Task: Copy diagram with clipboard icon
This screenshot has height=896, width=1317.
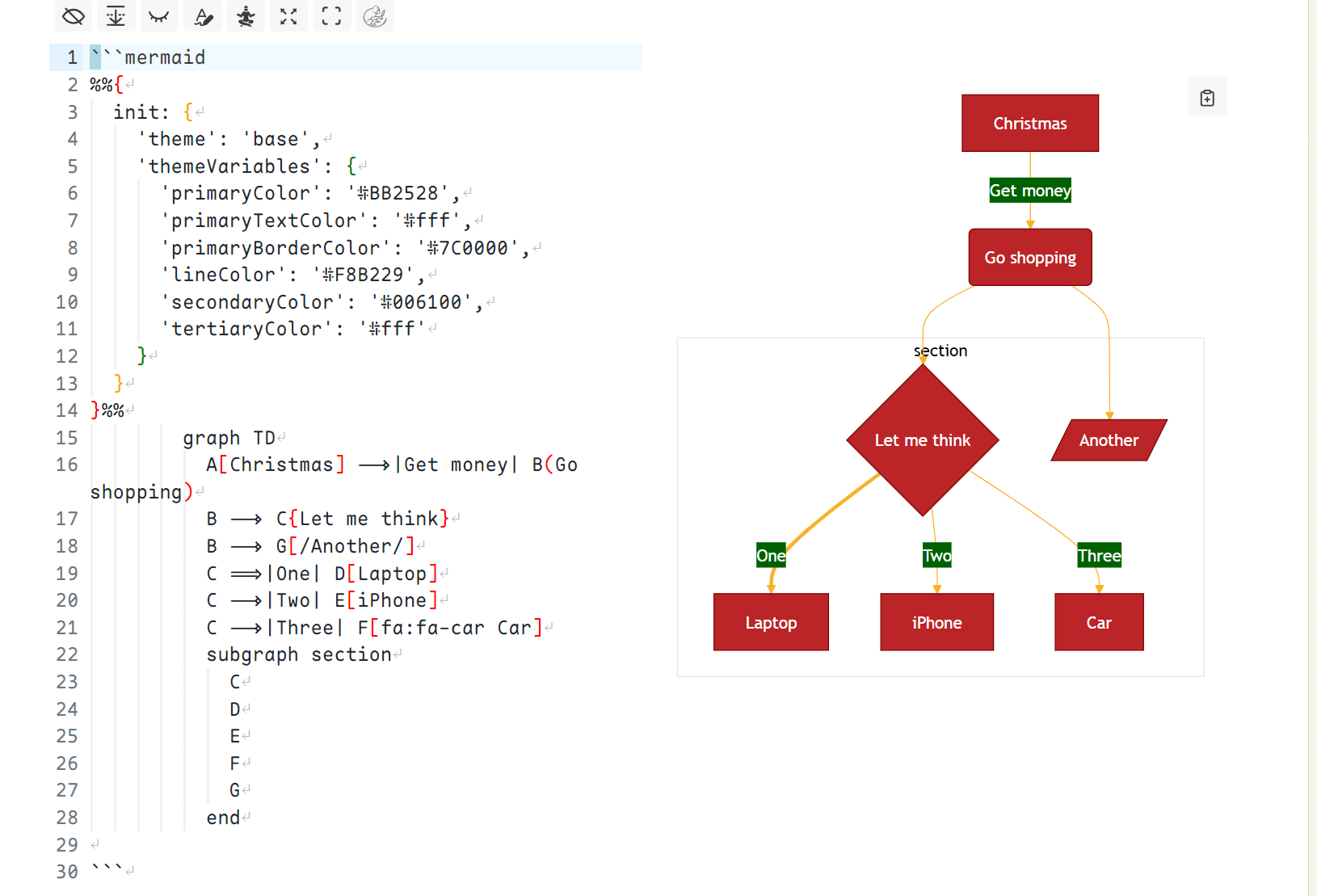Action: click(1207, 97)
